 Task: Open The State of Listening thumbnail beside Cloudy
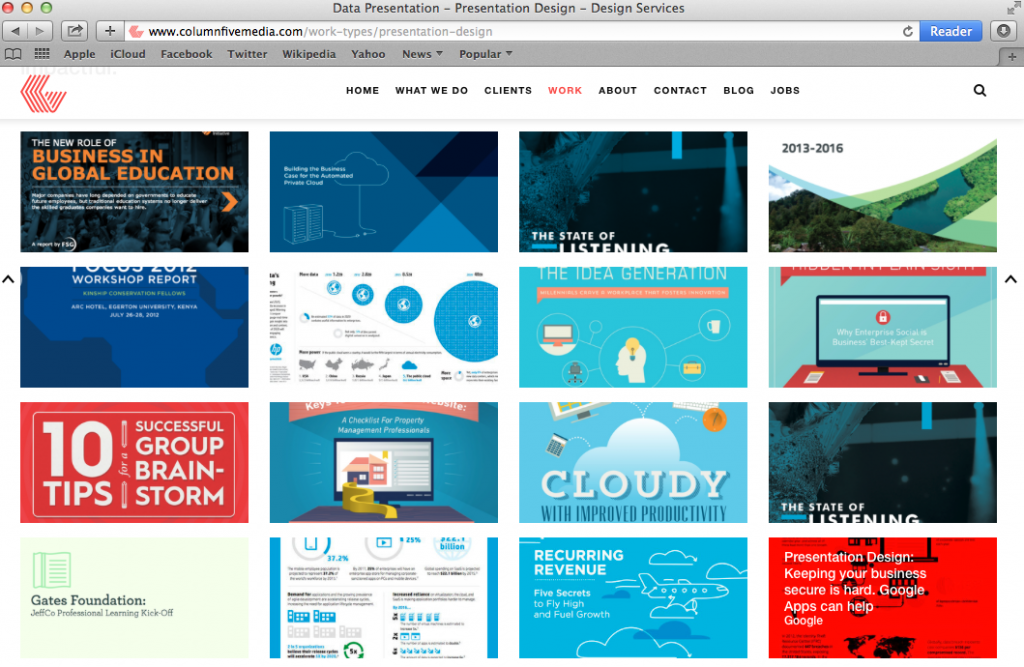click(882, 463)
